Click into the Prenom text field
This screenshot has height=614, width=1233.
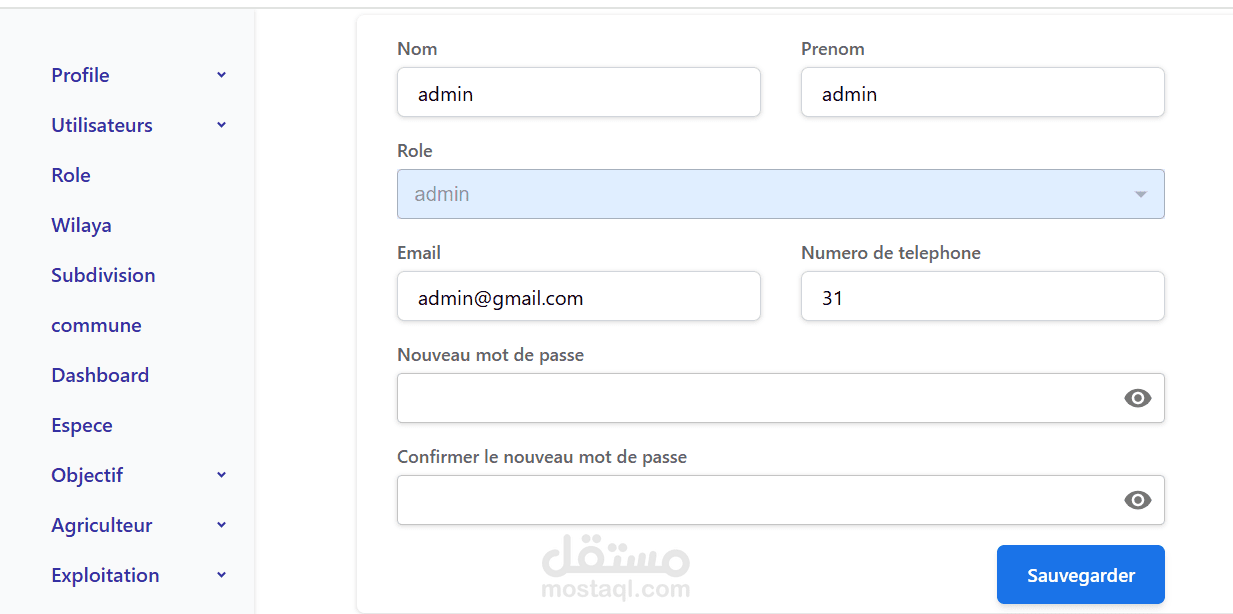pos(983,92)
